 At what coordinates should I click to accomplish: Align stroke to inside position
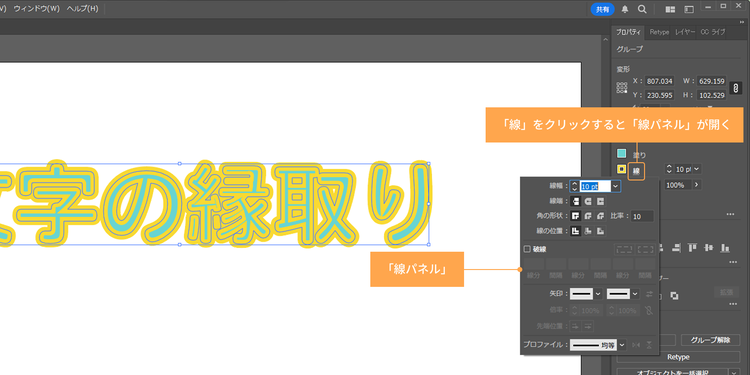tap(588, 231)
